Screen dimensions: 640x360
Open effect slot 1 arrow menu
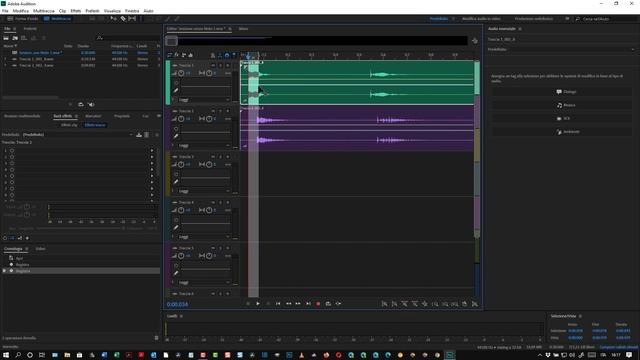pyautogui.click(x=152, y=151)
